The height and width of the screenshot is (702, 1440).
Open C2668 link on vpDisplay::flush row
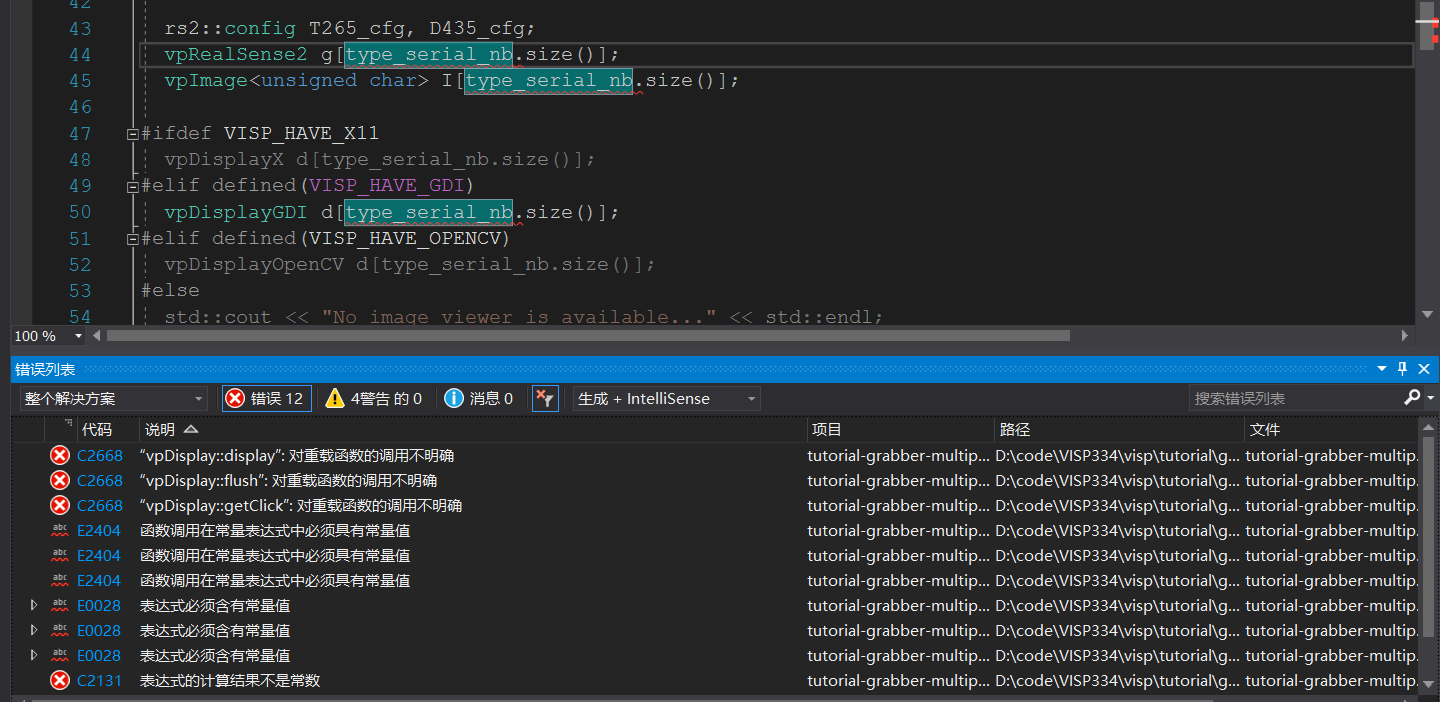tap(100, 481)
